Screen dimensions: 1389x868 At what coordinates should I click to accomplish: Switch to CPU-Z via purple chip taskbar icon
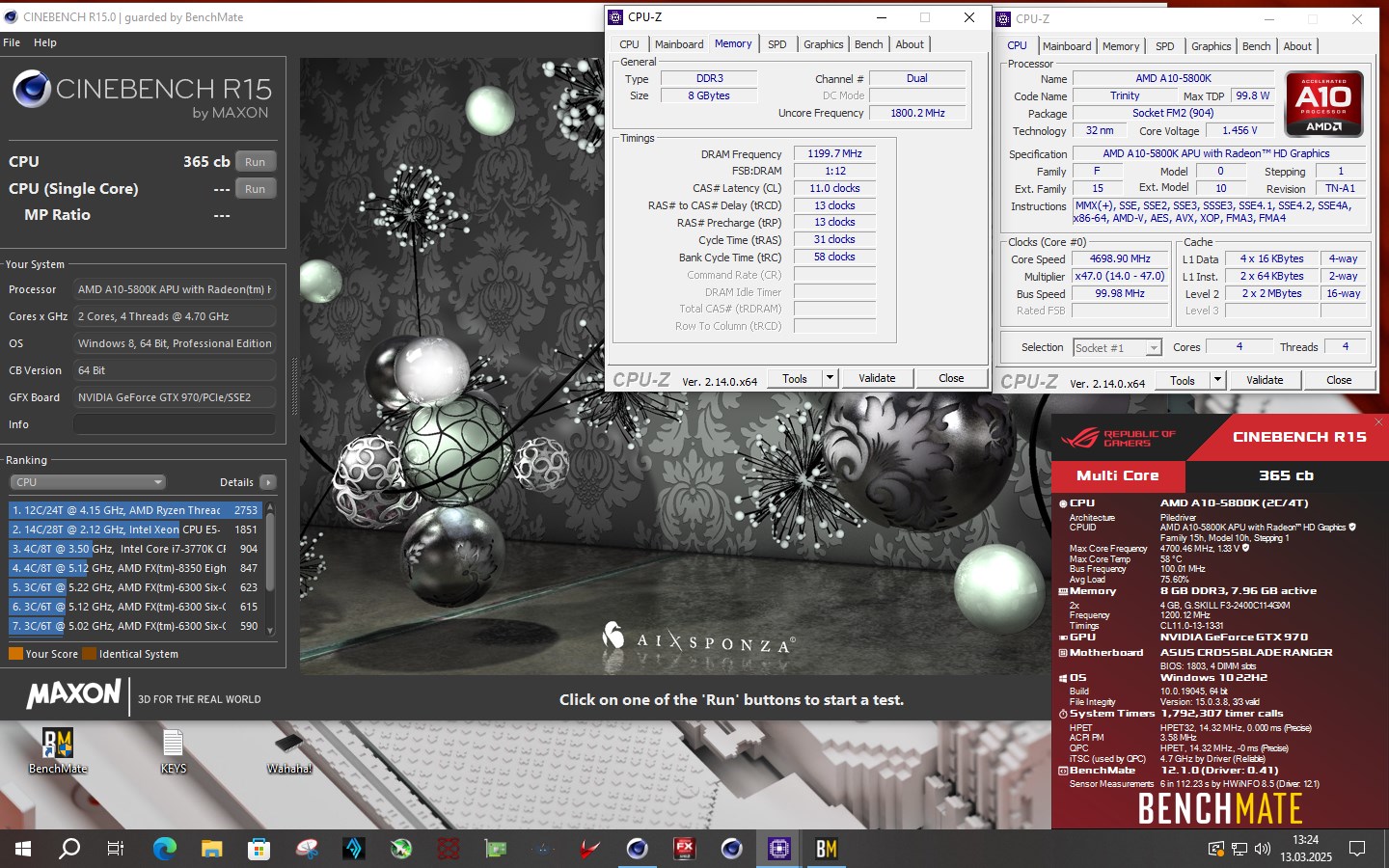pos(778,849)
